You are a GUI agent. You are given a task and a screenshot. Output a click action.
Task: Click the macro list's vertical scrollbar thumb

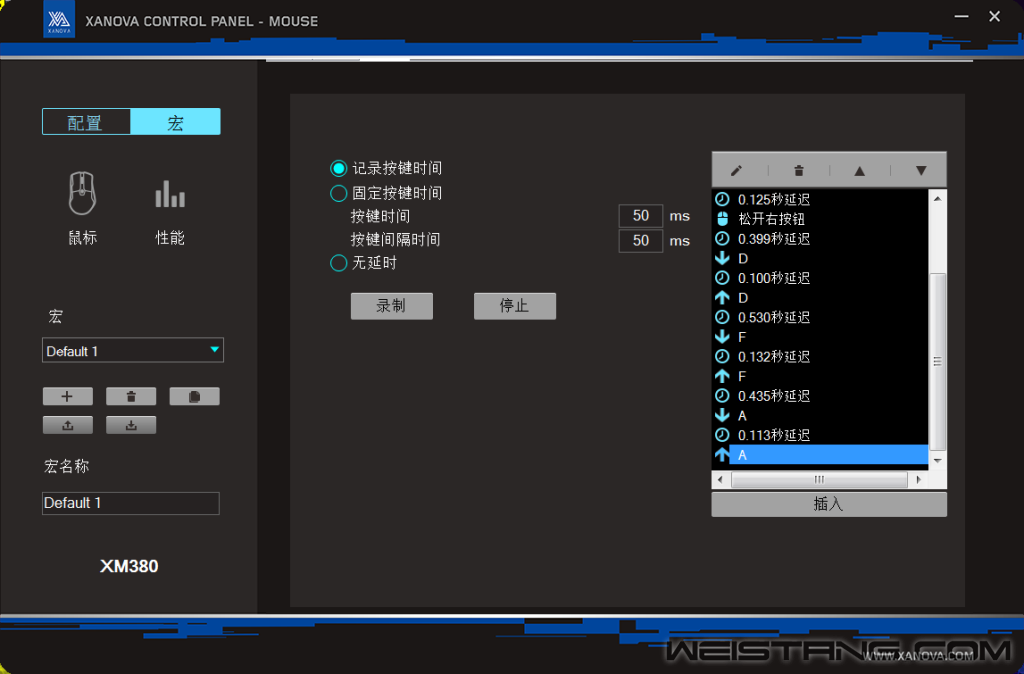[938, 361]
